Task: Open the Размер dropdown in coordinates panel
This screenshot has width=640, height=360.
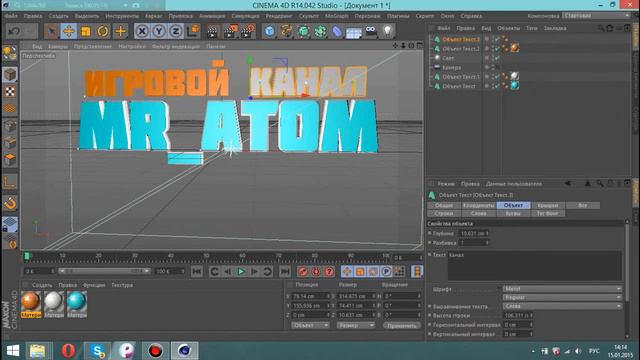Action: 355,325
